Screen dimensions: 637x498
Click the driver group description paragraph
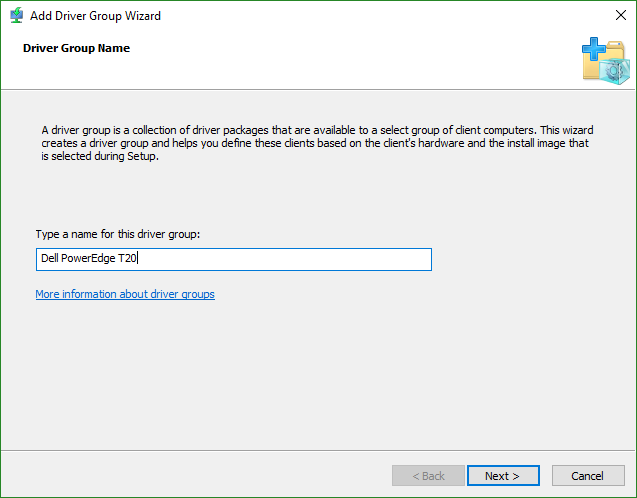pyautogui.click(x=317, y=143)
